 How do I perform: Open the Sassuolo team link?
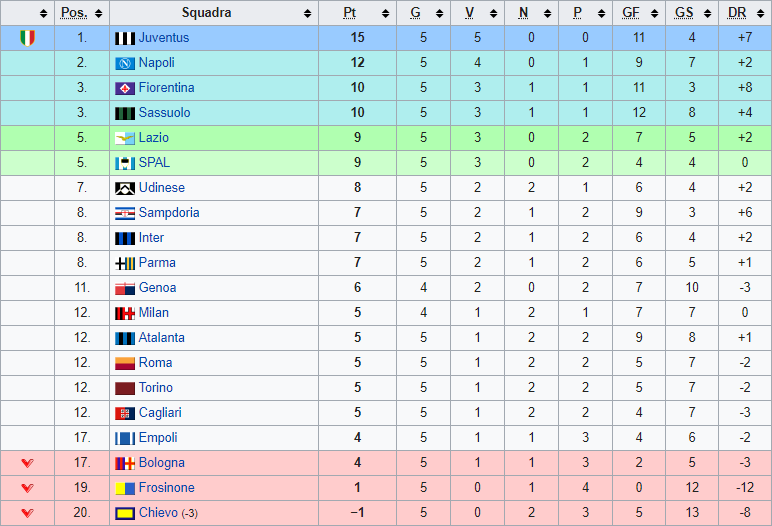click(x=164, y=113)
